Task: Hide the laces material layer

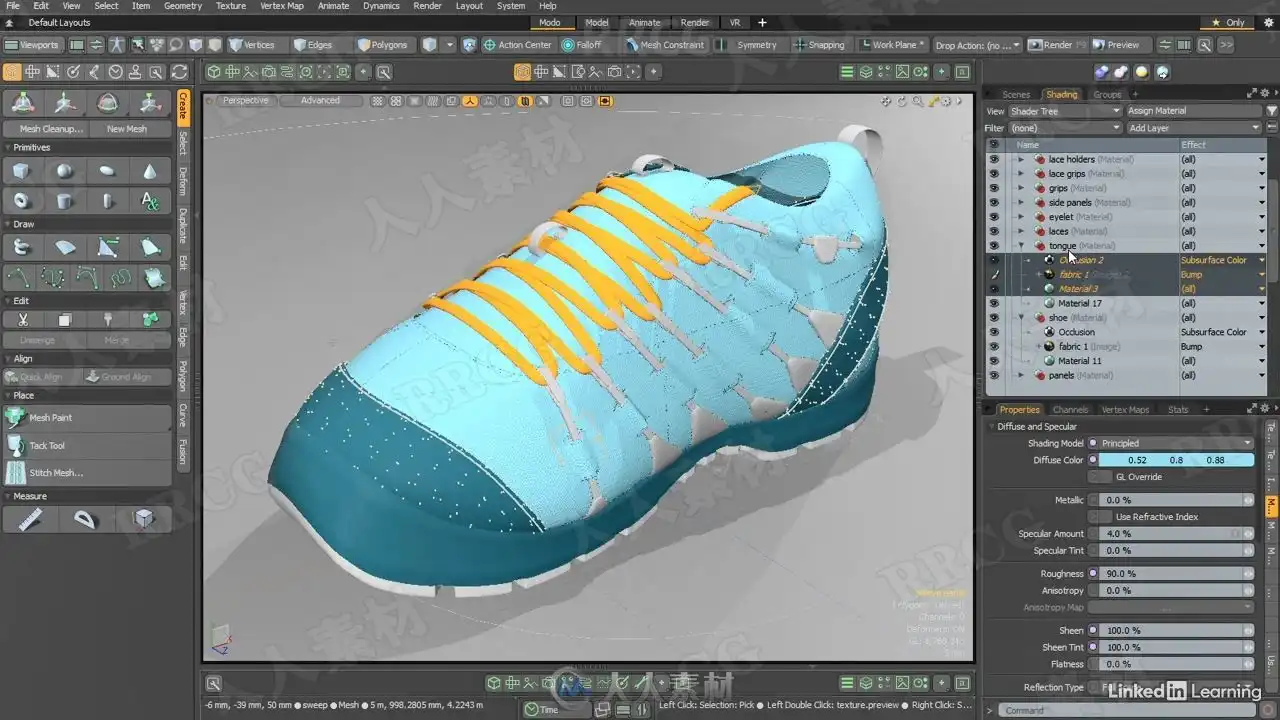Action: point(993,231)
